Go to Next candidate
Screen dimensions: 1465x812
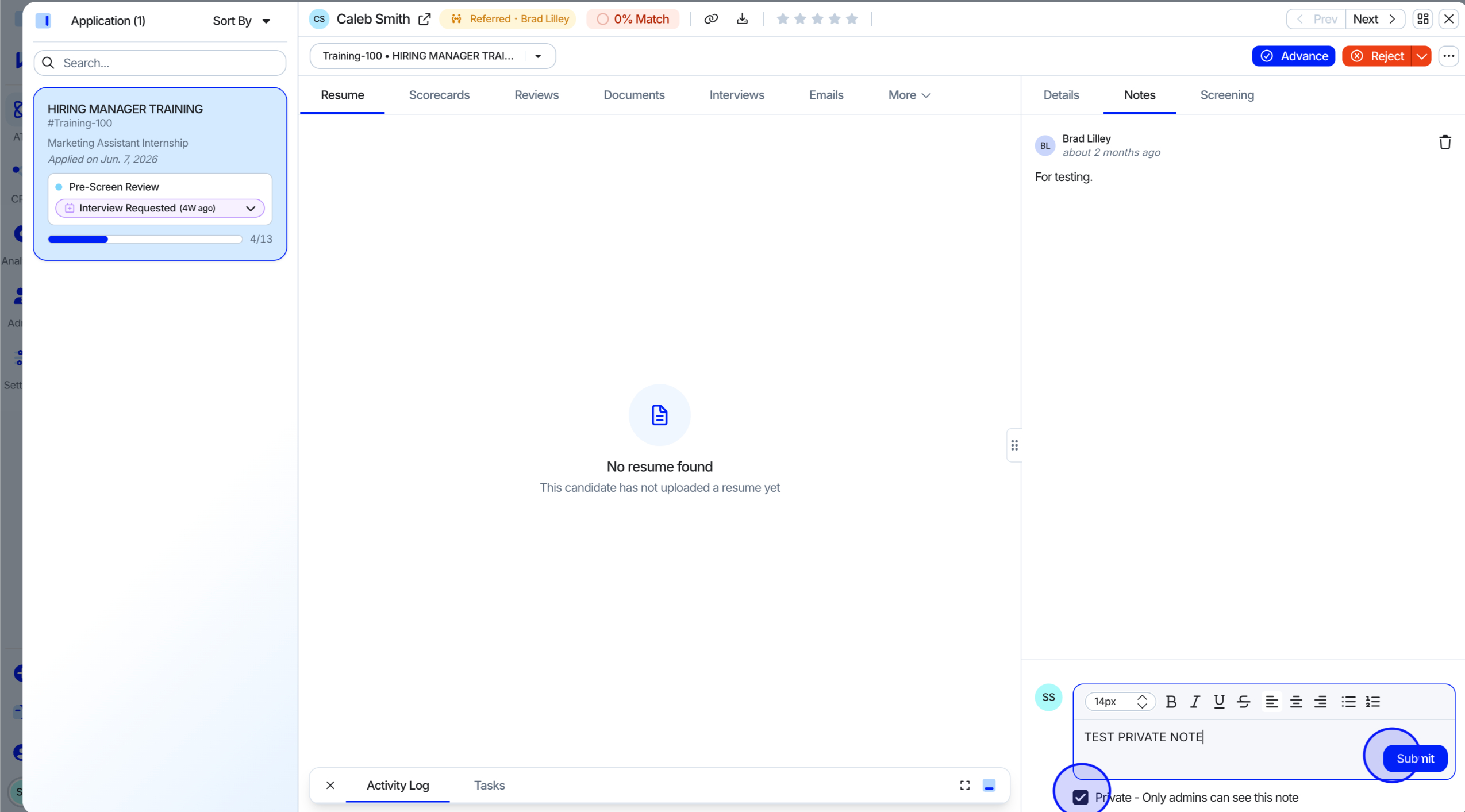point(1375,19)
